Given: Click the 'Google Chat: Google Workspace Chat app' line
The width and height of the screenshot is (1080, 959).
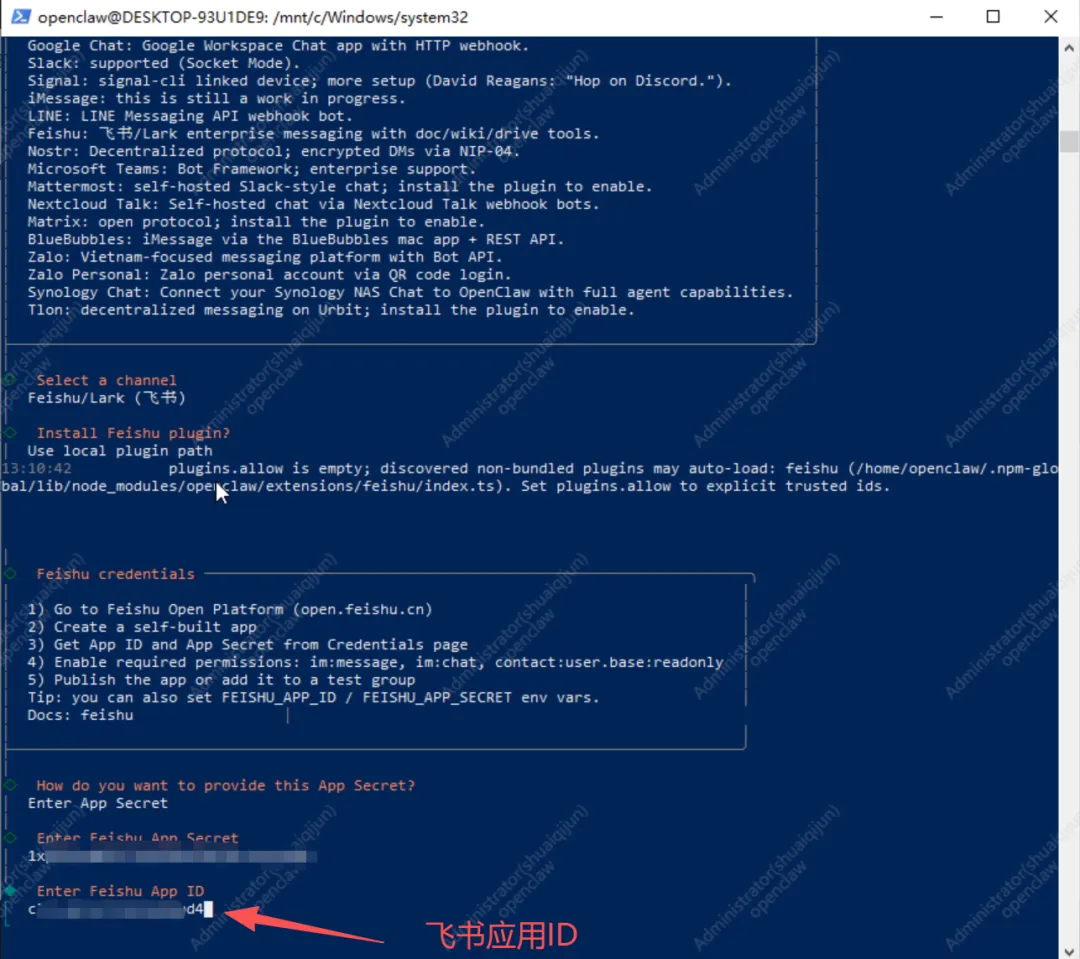Looking at the screenshot, I should (x=278, y=45).
